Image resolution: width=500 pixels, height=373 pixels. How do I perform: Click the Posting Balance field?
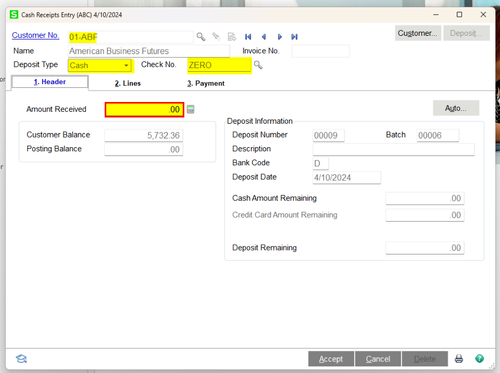tap(144, 149)
